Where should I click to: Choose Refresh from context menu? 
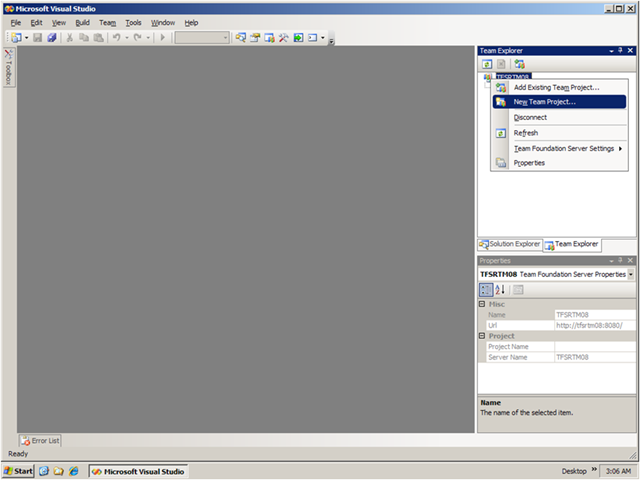(x=559, y=133)
